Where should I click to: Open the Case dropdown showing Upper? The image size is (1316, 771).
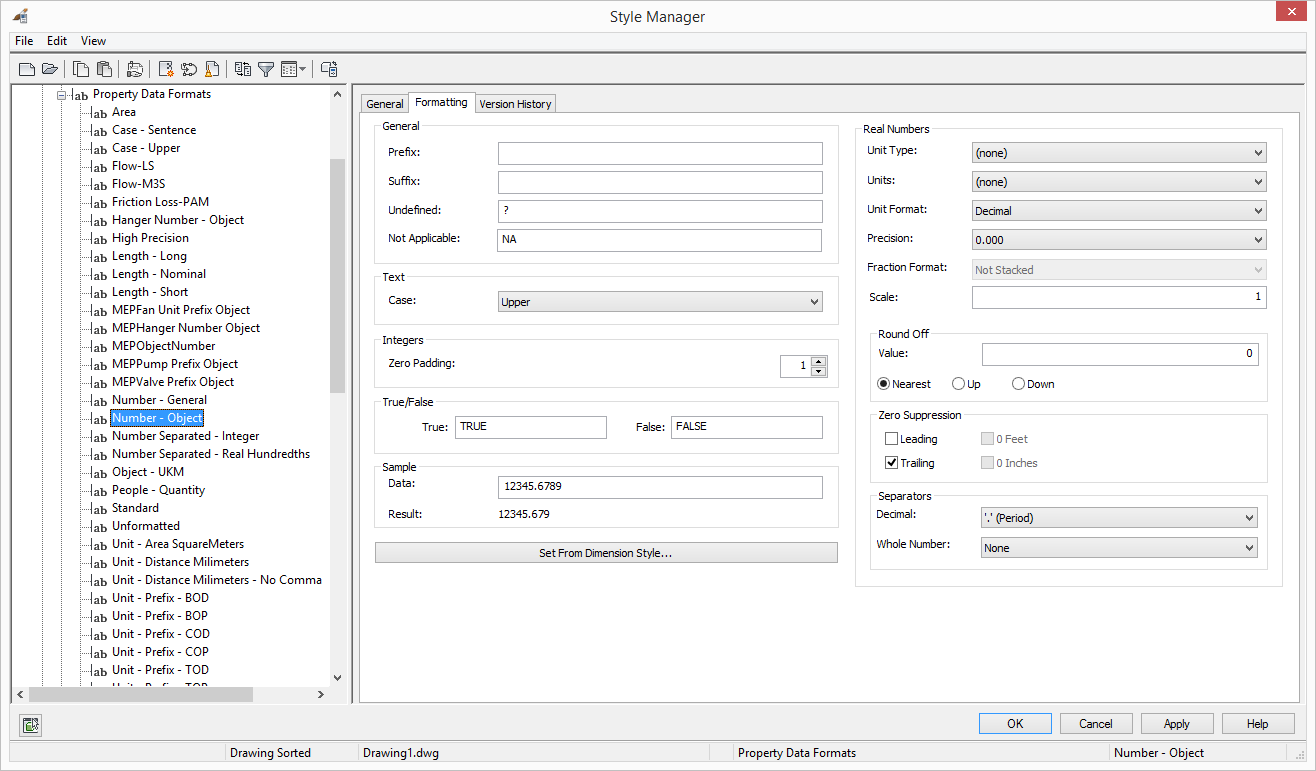click(x=660, y=302)
